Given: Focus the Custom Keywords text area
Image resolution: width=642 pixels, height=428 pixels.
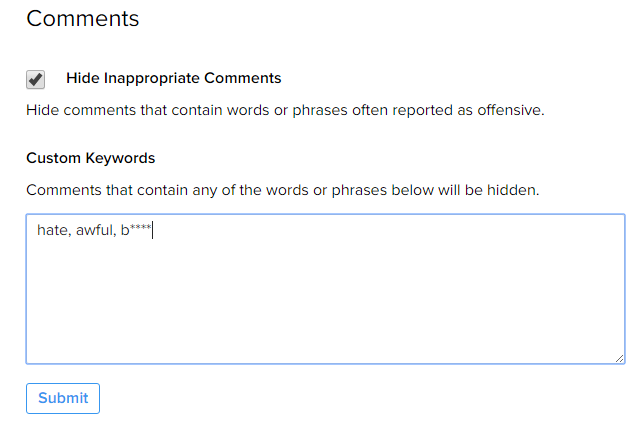Looking at the screenshot, I should [325, 300].
